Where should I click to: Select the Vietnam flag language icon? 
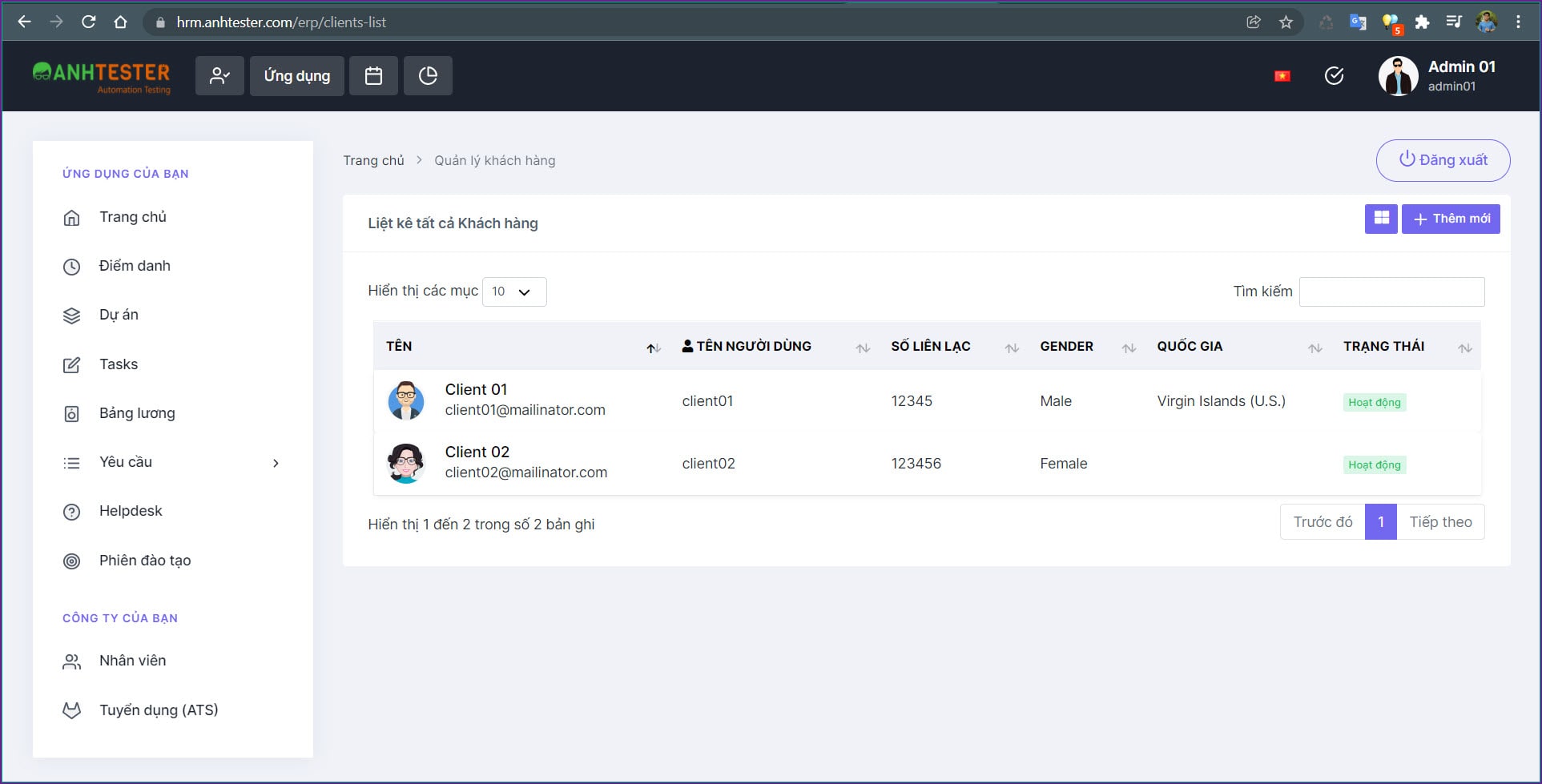(1282, 76)
